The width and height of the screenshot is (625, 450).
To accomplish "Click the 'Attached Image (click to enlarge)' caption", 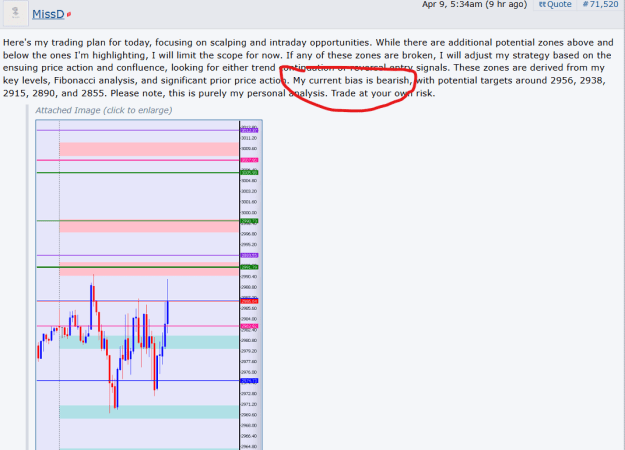I will 104,110.
